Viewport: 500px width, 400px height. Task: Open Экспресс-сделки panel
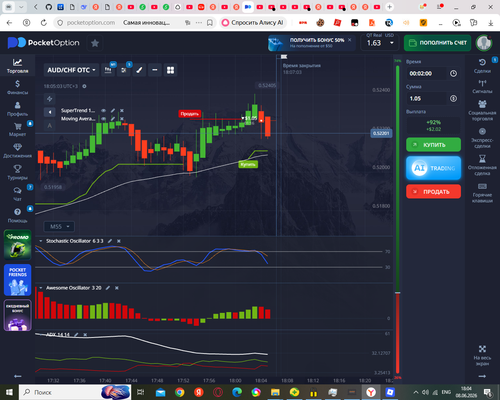pos(482,138)
